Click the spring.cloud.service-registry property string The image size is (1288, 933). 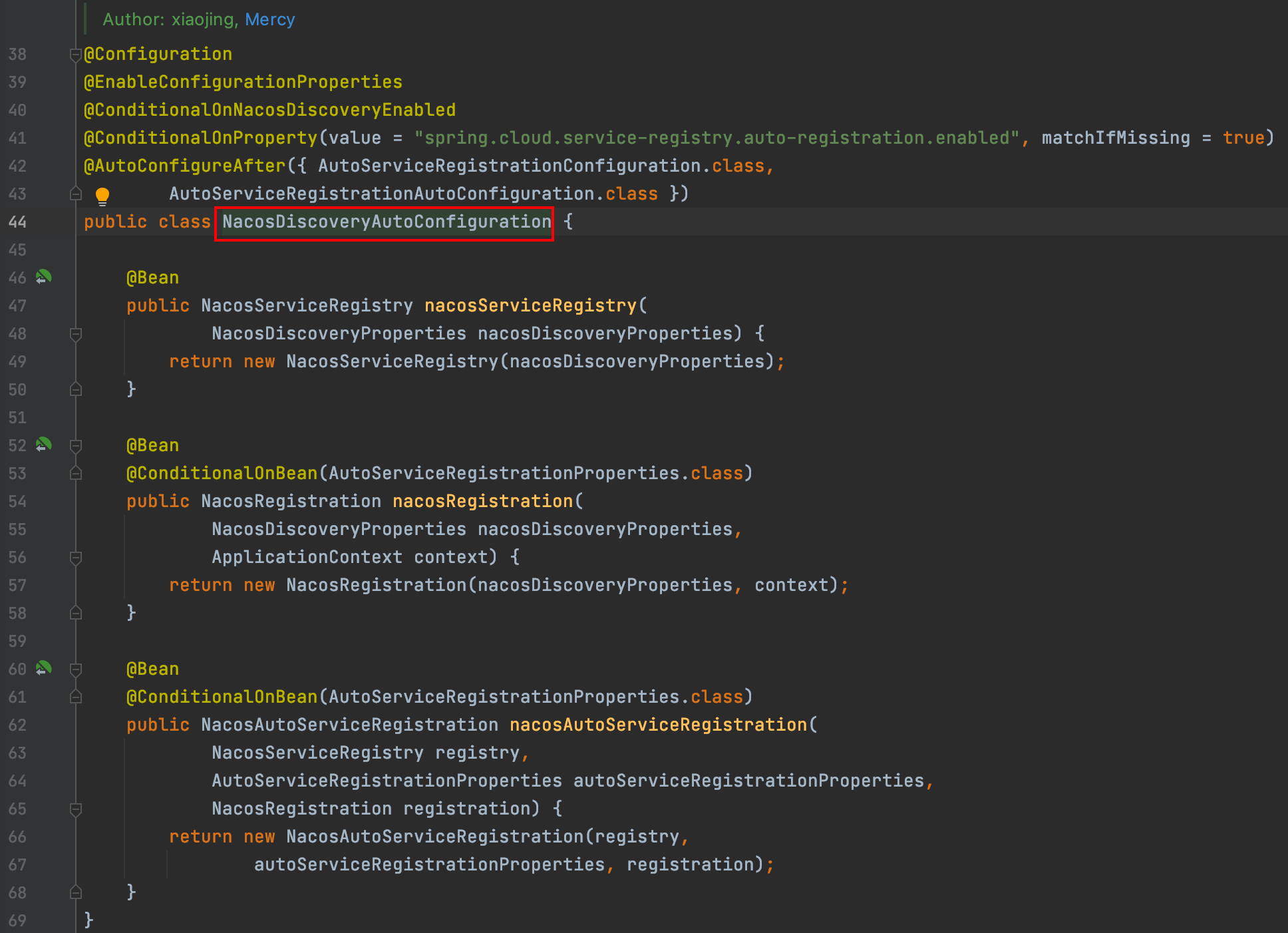point(716,138)
